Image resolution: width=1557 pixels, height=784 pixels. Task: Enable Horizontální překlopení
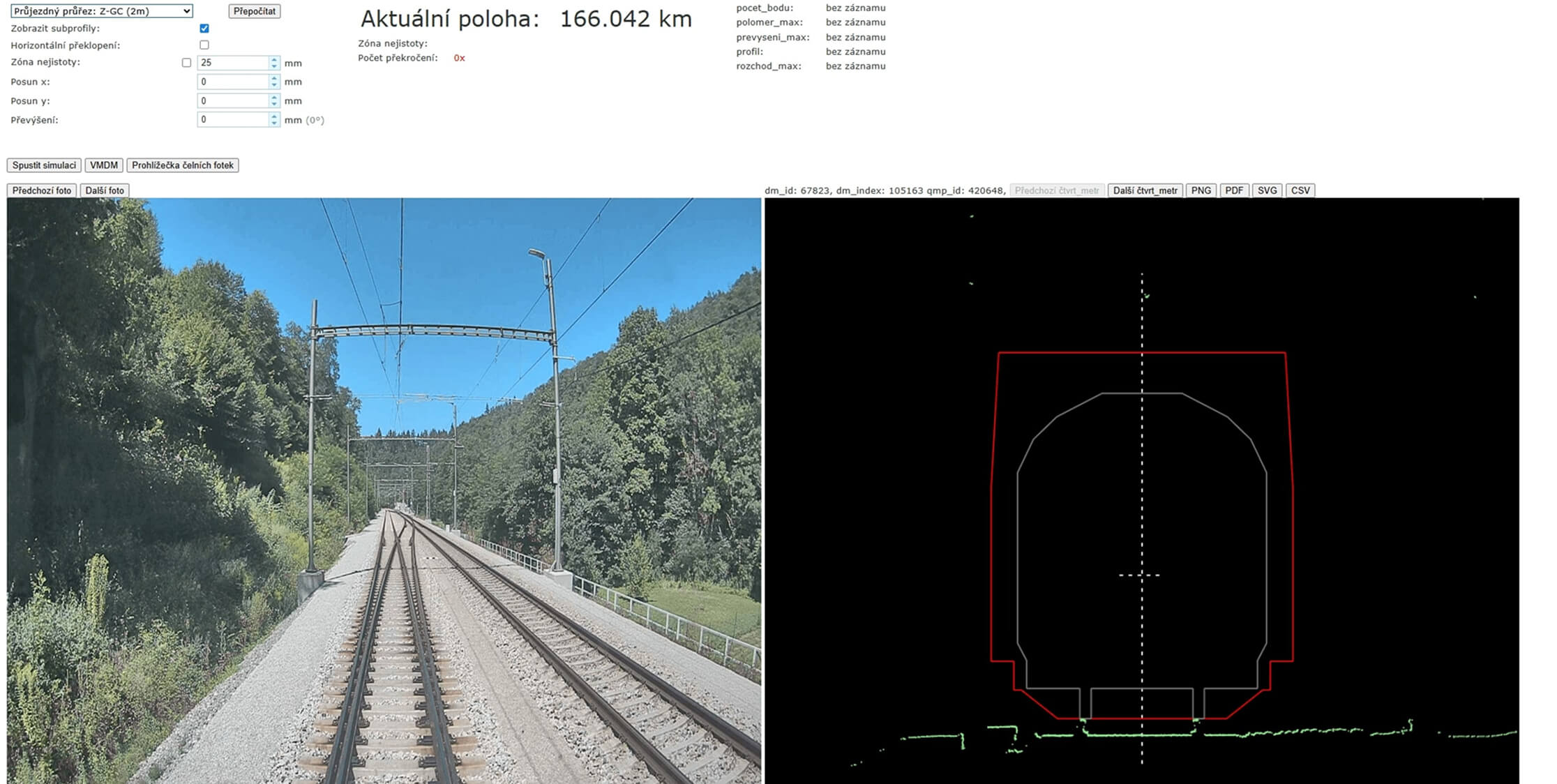coord(204,46)
